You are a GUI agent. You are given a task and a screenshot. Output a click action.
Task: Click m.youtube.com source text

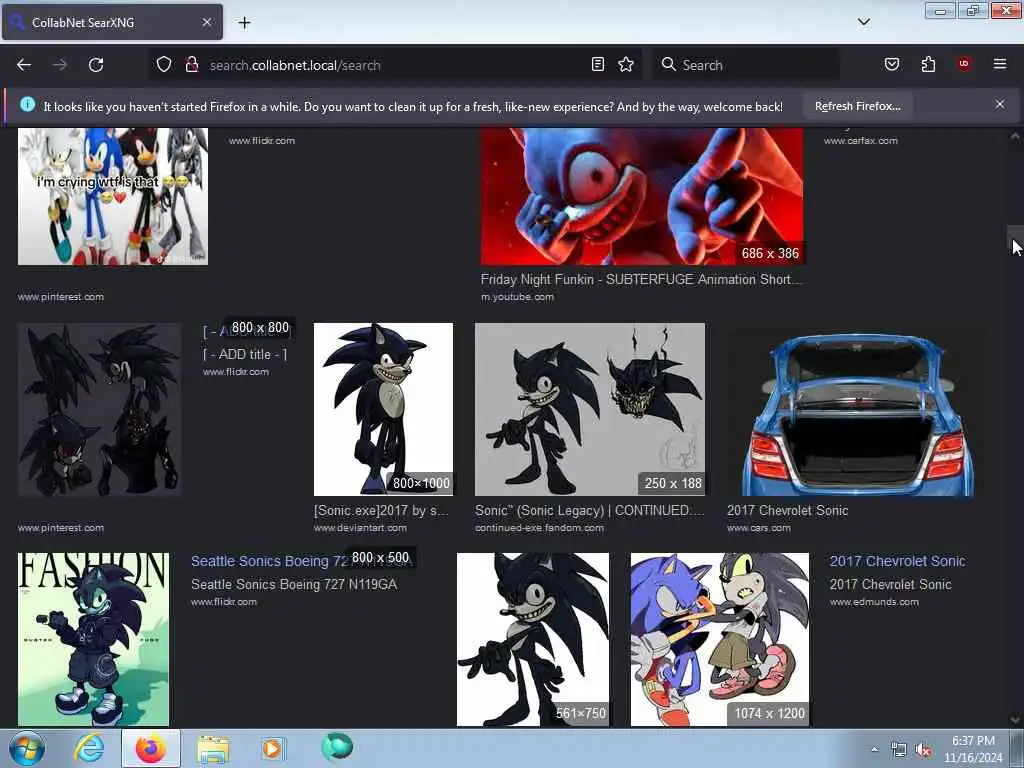point(517,296)
